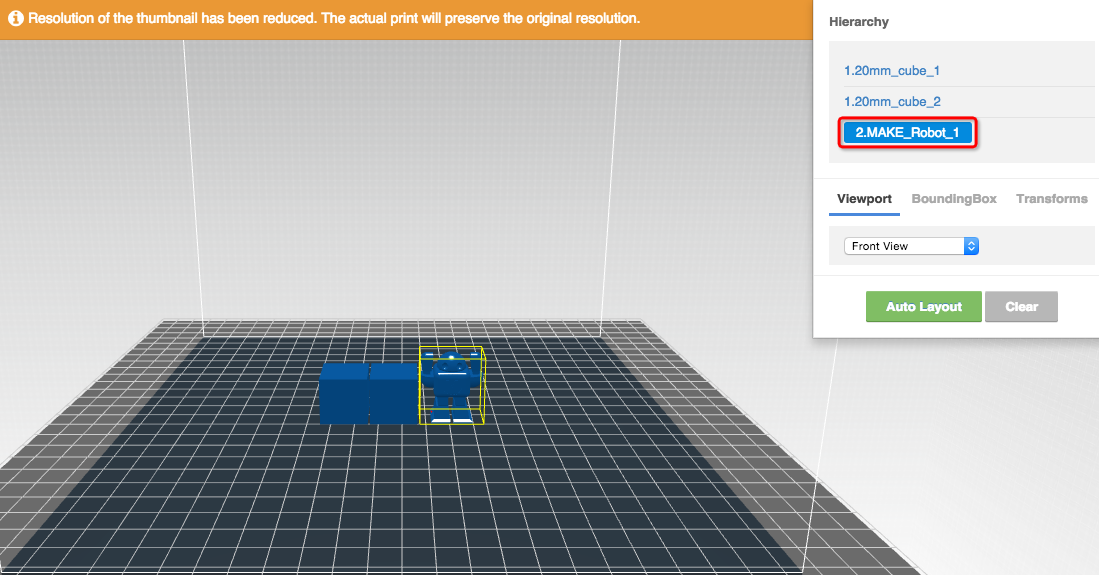Click the gray Clear button
This screenshot has width=1099, height=575.
coord(1021,306)
